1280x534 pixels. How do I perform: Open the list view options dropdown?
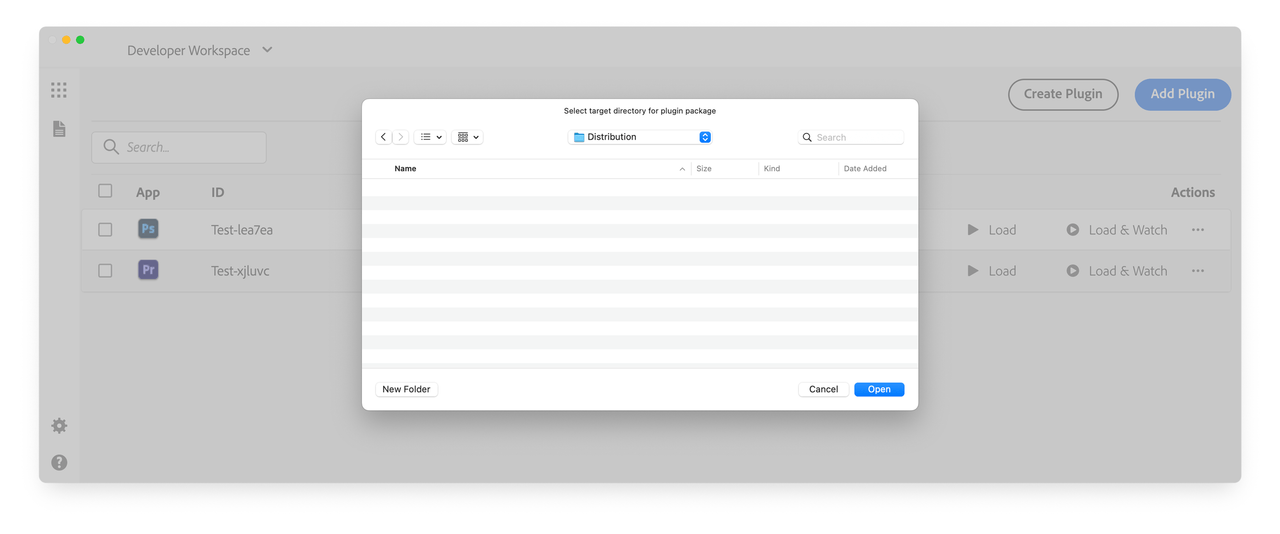[430, 137]
